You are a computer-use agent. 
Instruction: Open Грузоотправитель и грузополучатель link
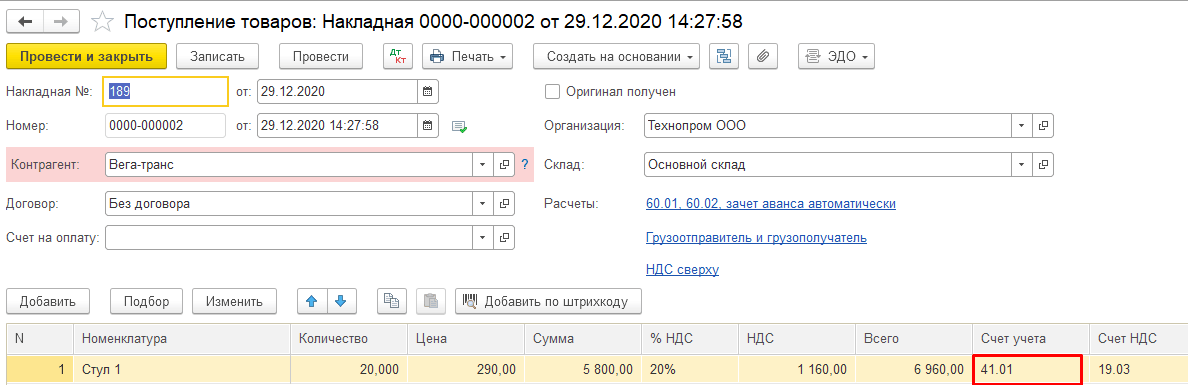(756, 238)
